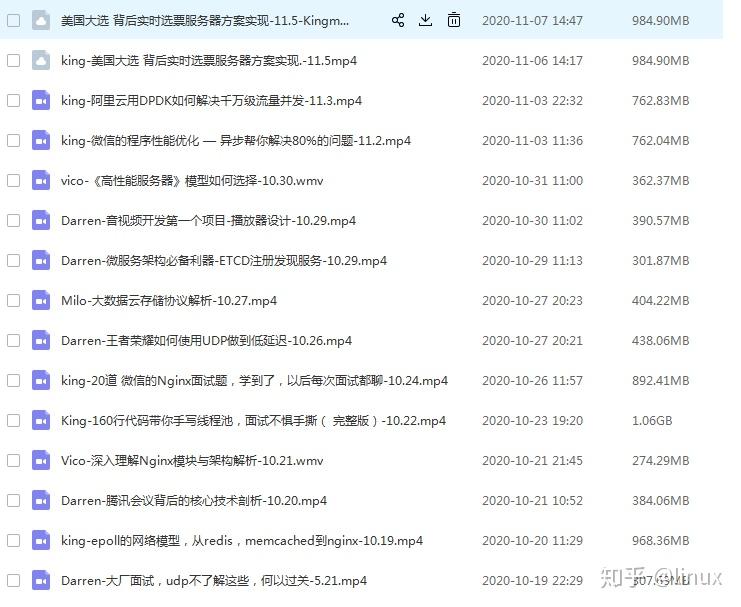Viewport: 741px width, 607px height.
Task: Open Darren-音视频开发第一个项目-播放器设计-10.29.mp4
Action: point(208,221)
